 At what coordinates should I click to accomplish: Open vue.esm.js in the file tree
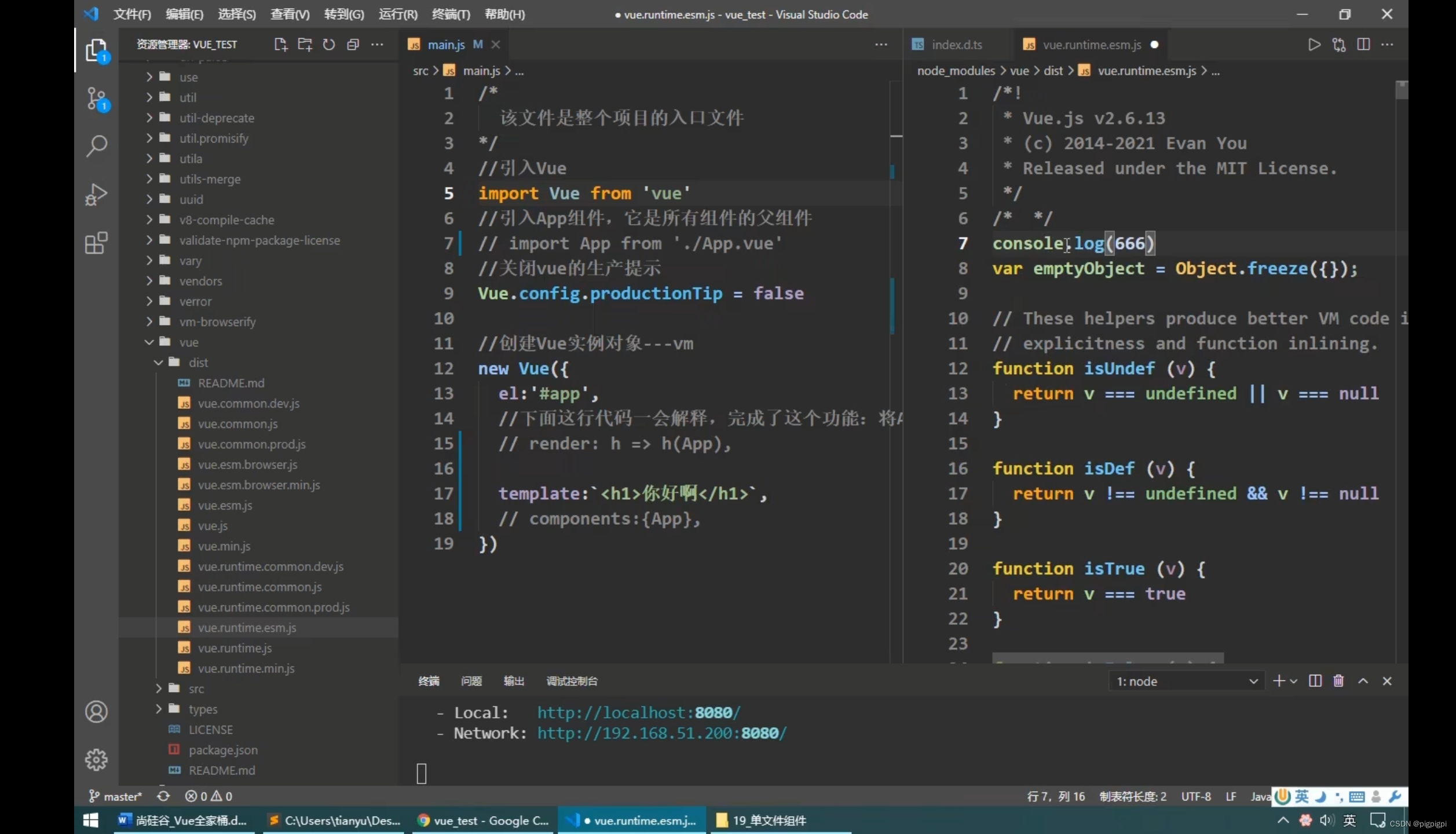tap(225, 506)
